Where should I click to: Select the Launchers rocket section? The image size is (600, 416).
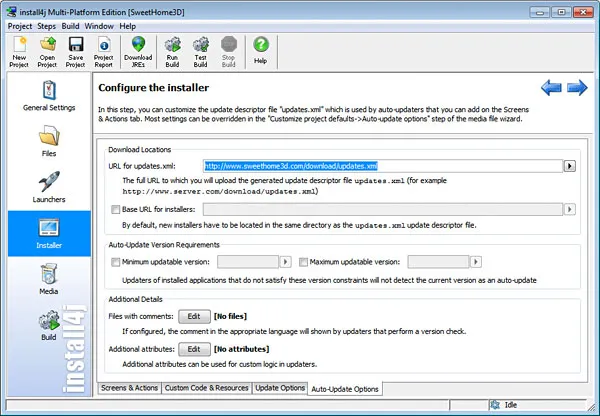(x=49, y=188)
